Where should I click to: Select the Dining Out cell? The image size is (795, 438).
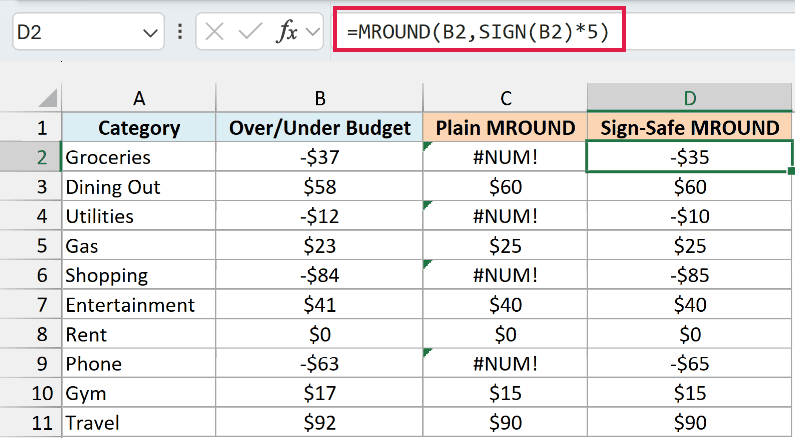click(x=139, y=187)
